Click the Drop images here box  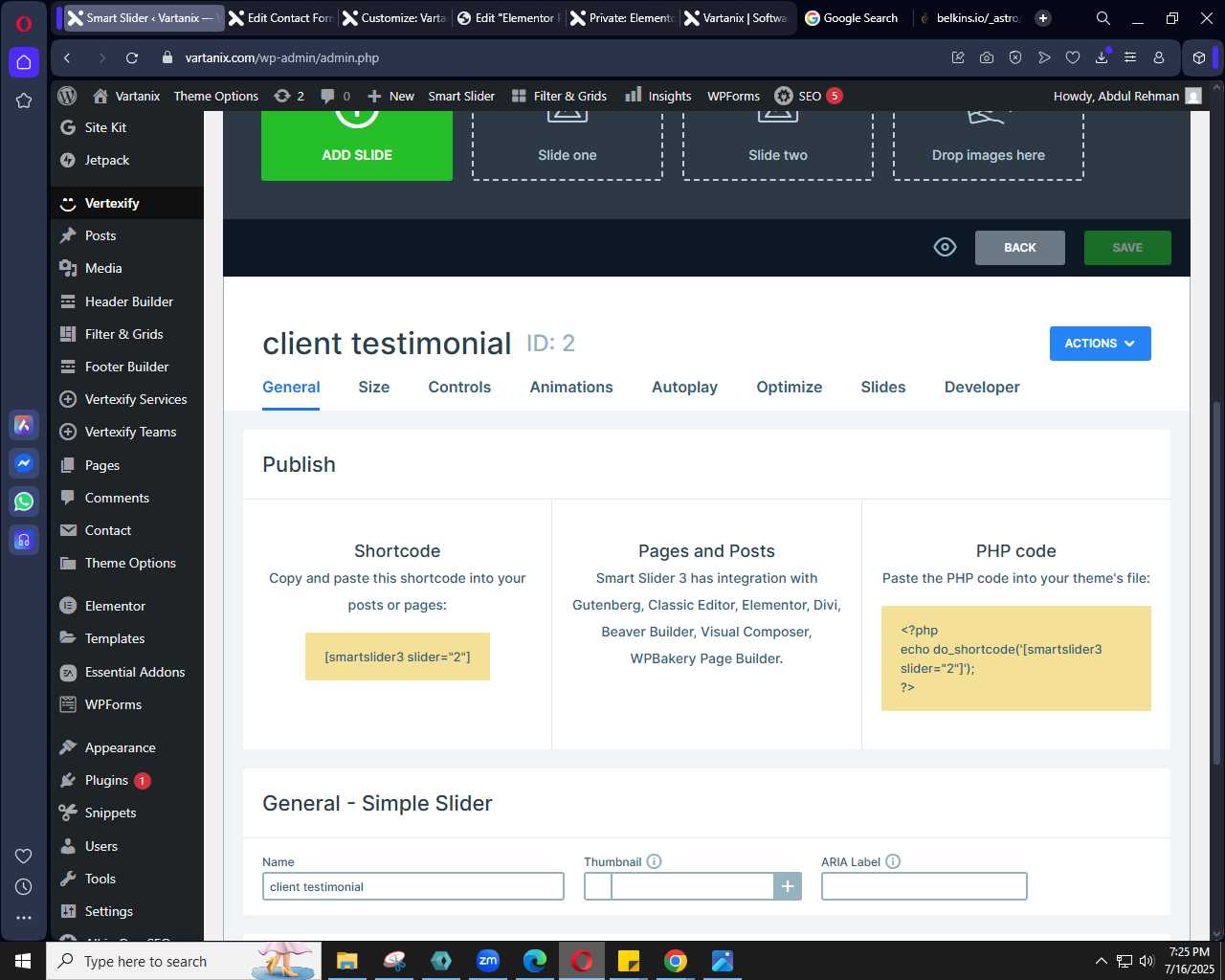pyautogui.click(x=989, y=145)
